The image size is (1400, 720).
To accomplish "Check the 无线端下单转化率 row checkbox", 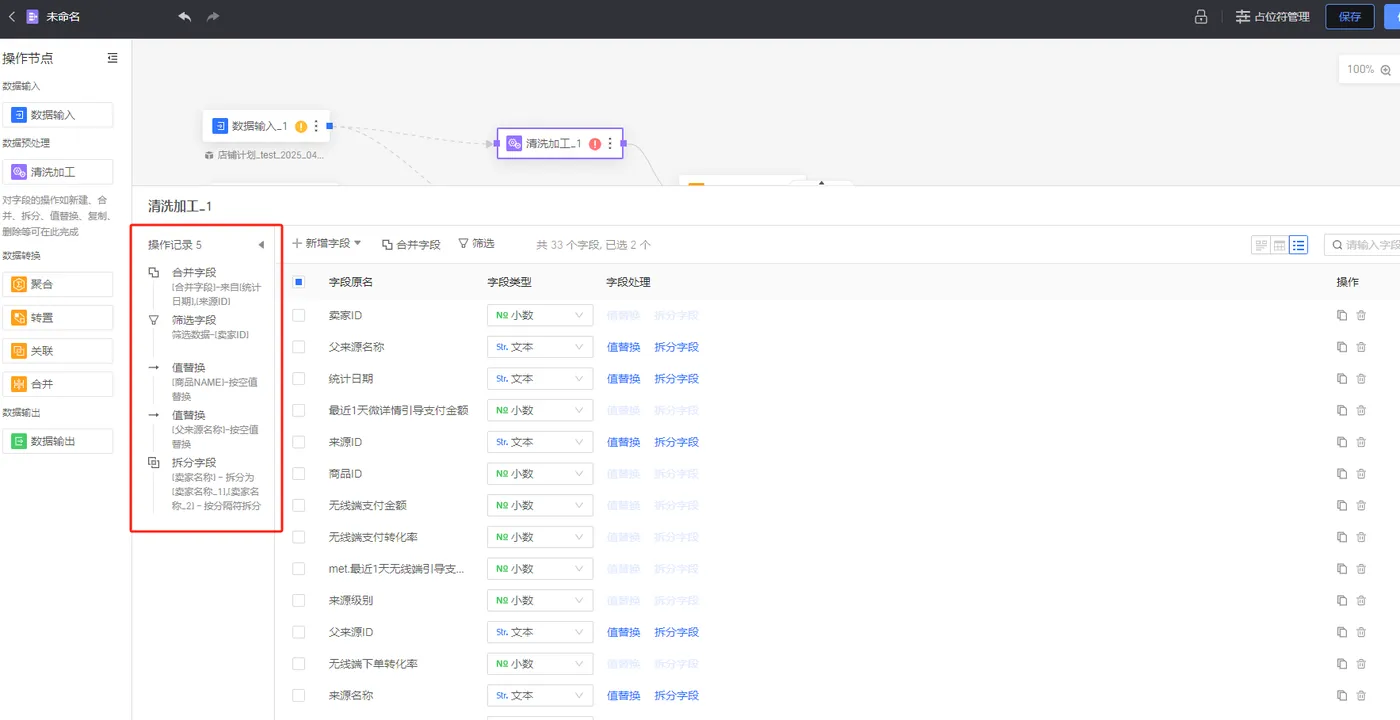I will 298,664.
